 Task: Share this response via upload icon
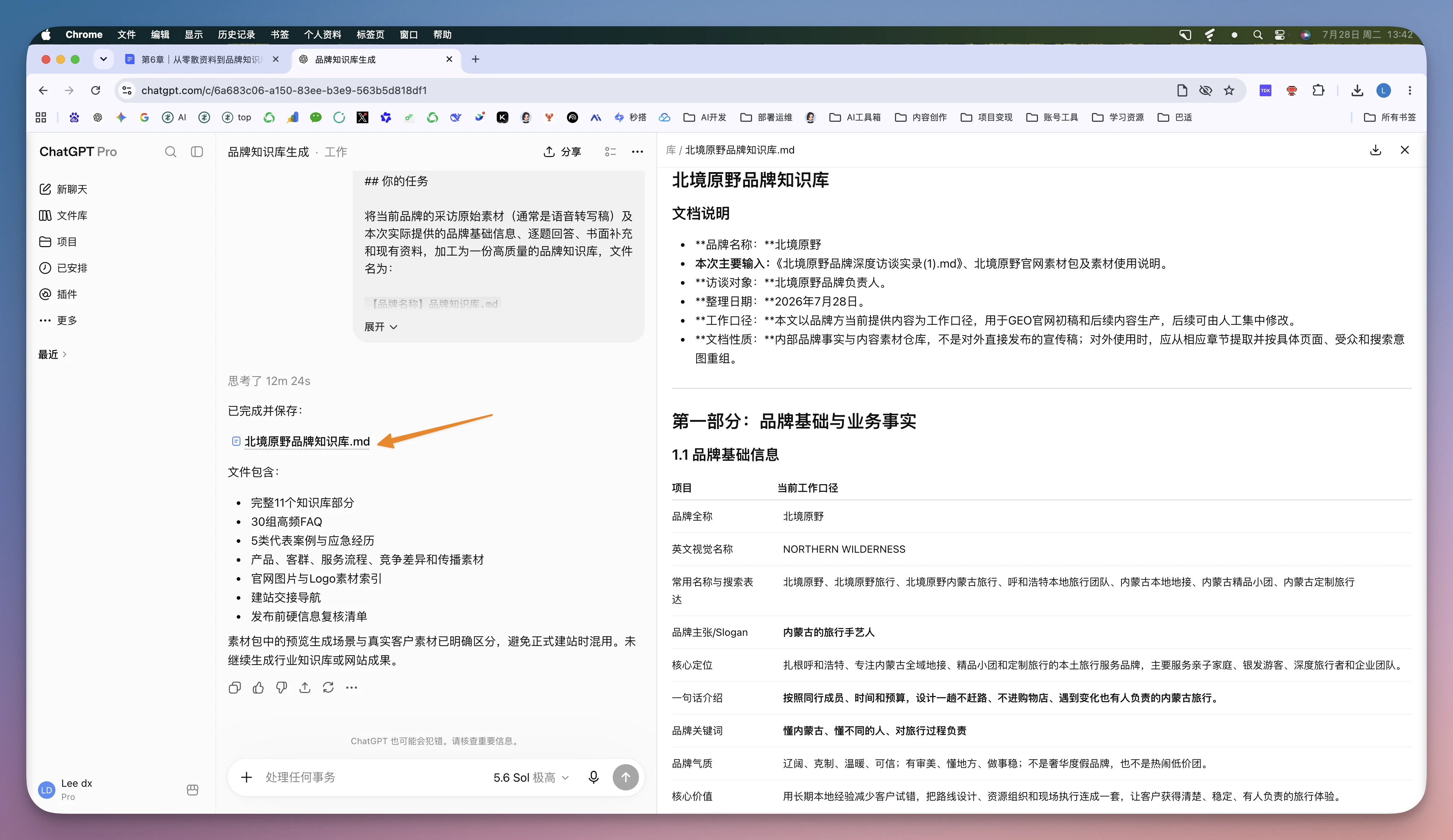pos(305,687)
